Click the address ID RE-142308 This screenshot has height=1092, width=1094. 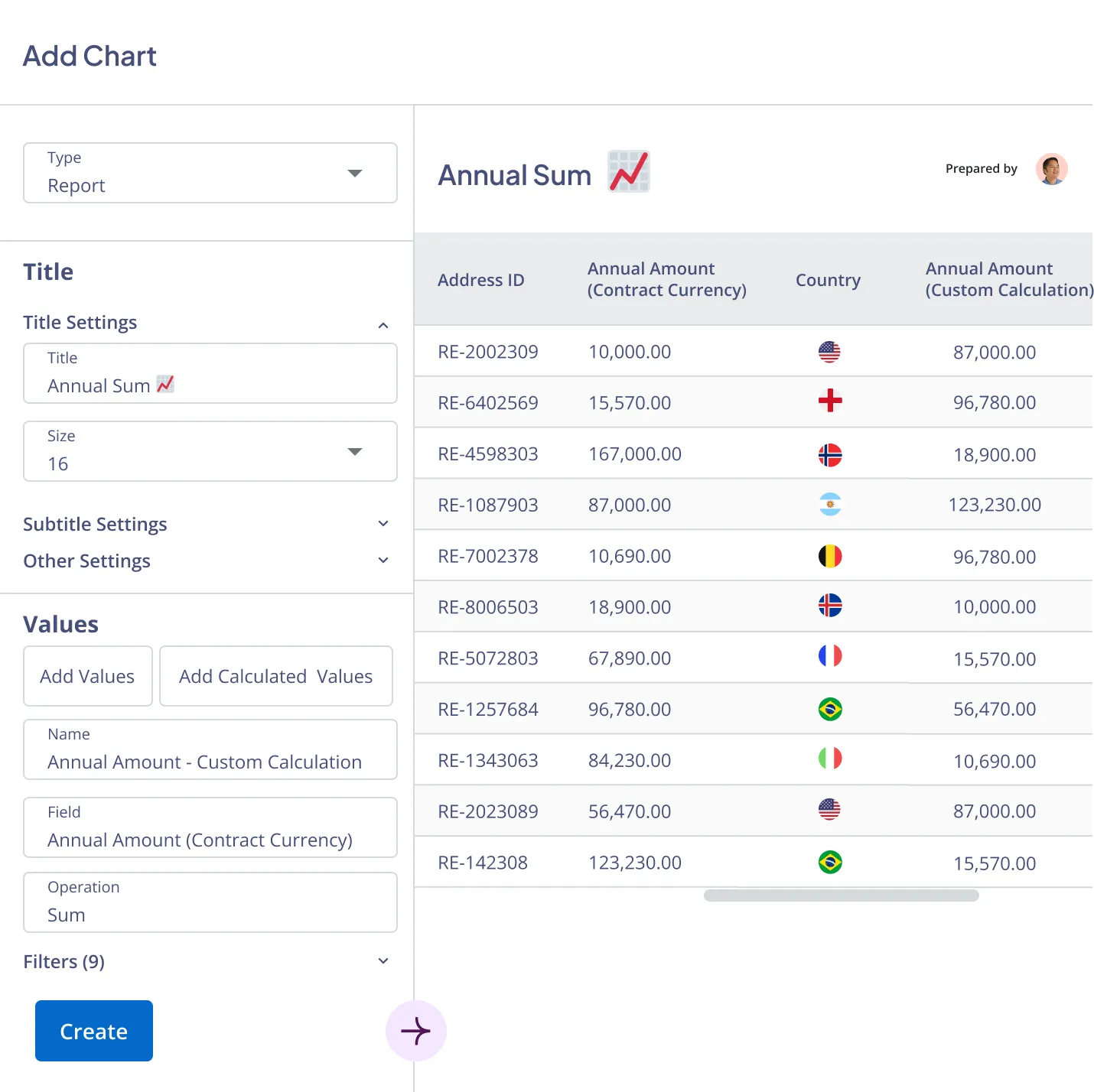483,863
